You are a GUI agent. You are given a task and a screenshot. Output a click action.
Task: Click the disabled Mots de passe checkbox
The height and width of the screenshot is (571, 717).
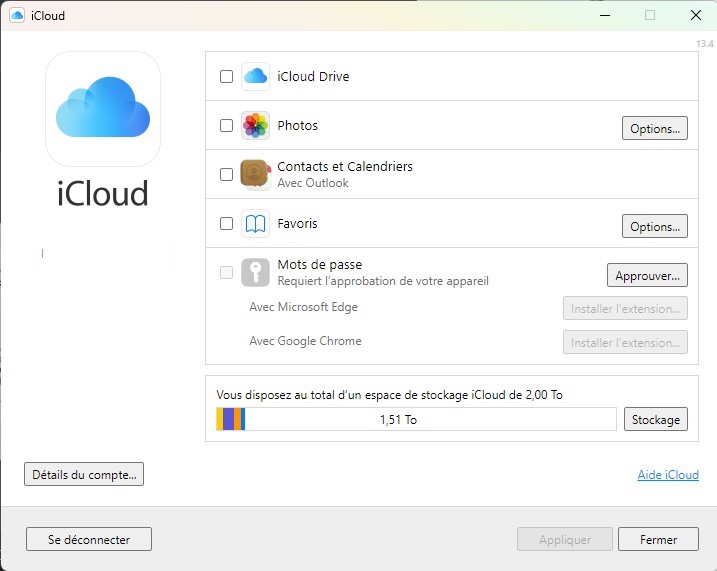tap(226, 272)
